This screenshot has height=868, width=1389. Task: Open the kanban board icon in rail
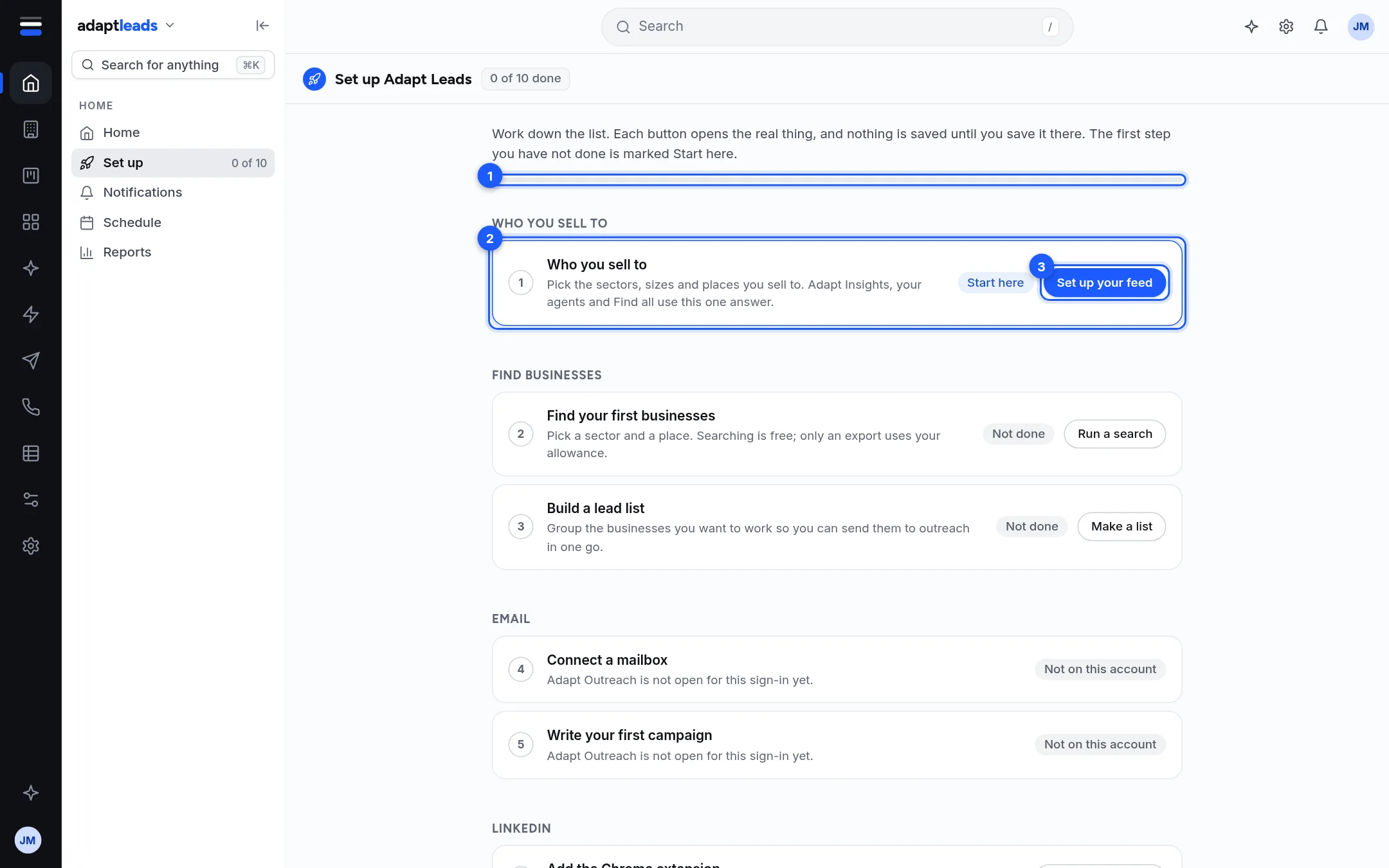(x=31, y=176)
